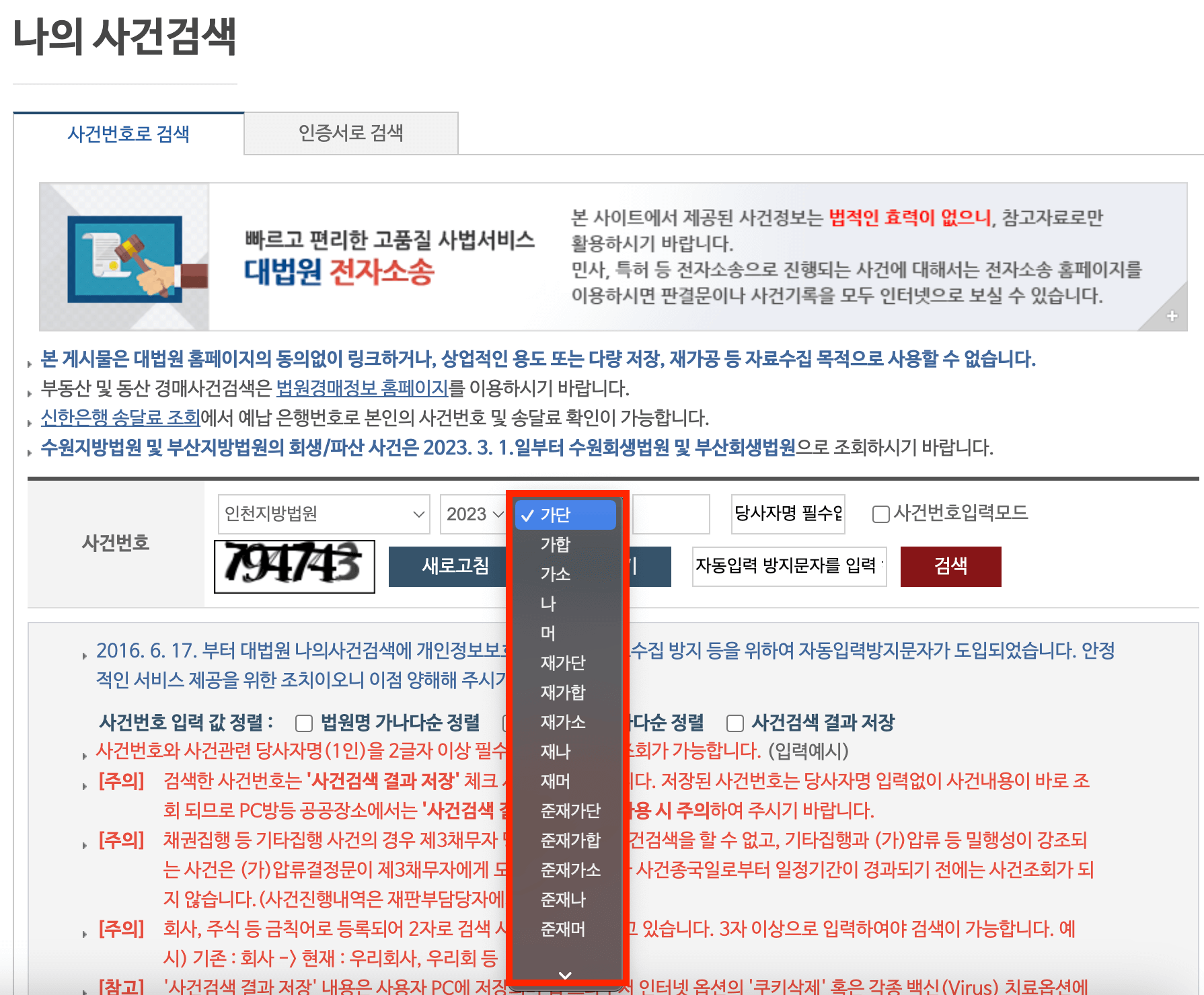
Task: Switch to the 인증서로 검색 tab
Action: click(x=350, y=133)
